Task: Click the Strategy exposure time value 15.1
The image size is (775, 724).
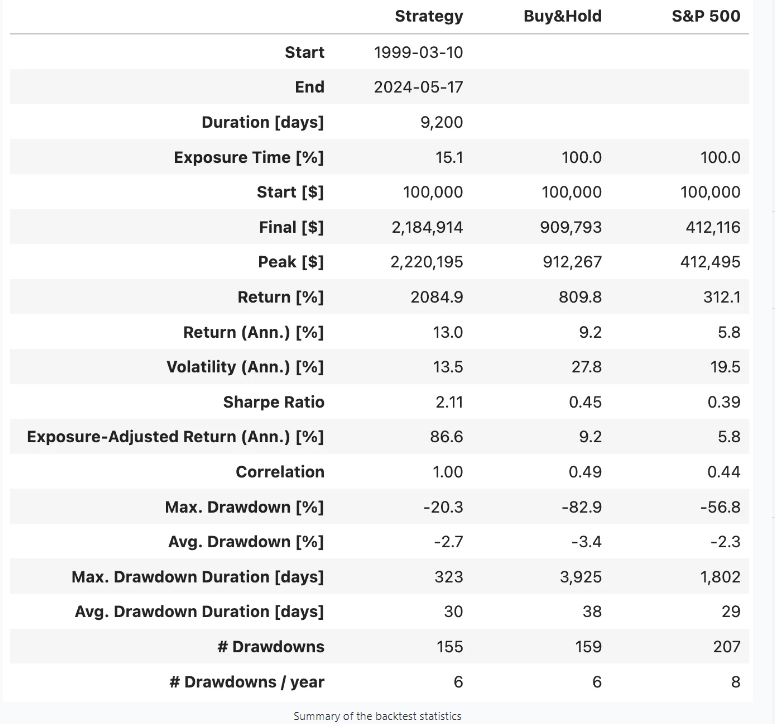Action: 447,157
